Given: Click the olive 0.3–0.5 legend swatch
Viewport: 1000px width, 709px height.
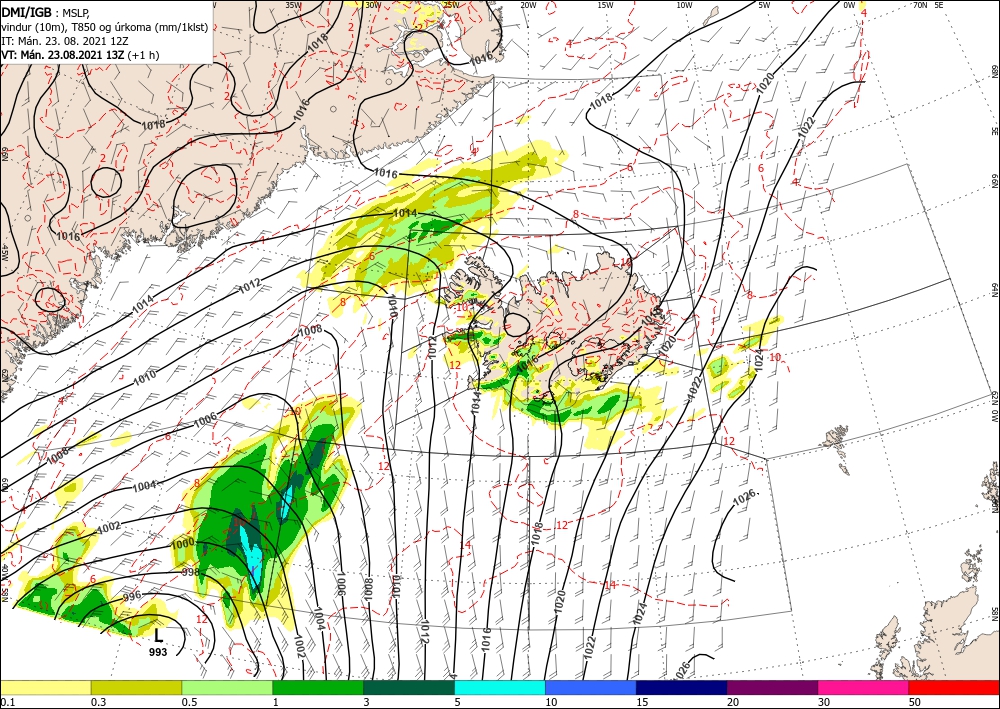Looking at the screenshot, I should [136, 687].
